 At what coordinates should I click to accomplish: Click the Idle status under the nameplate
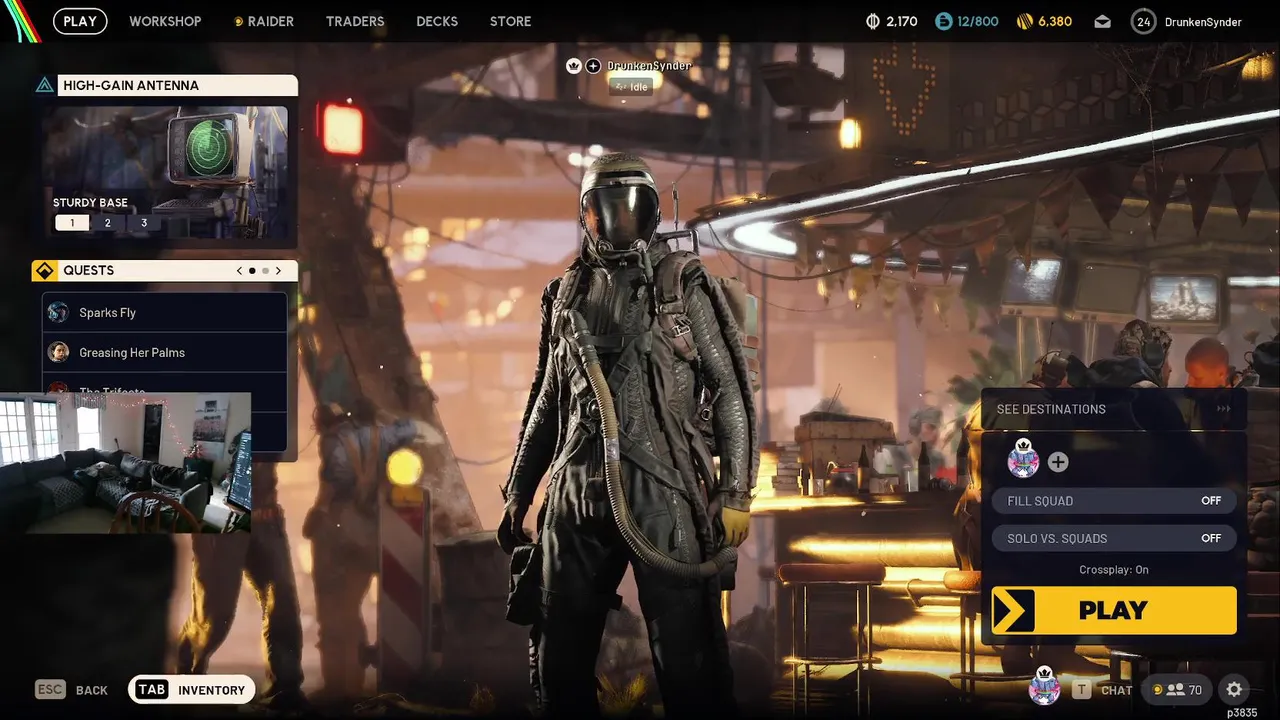pos(631,87)
